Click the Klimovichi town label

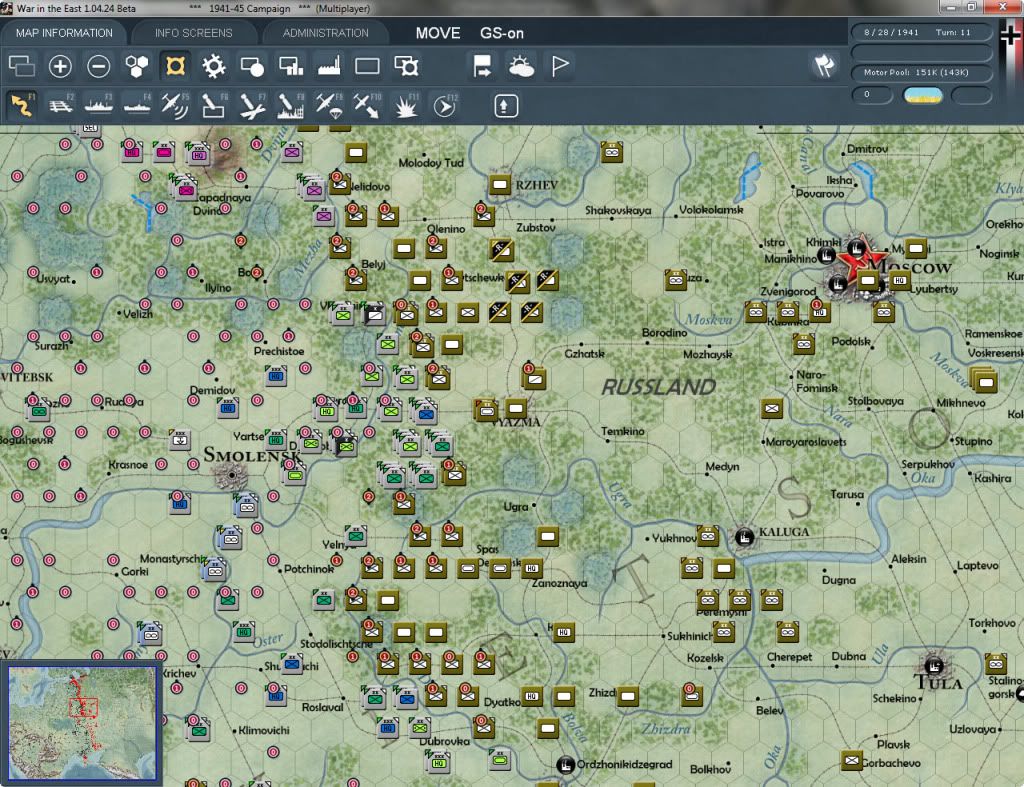click(263, 730)
